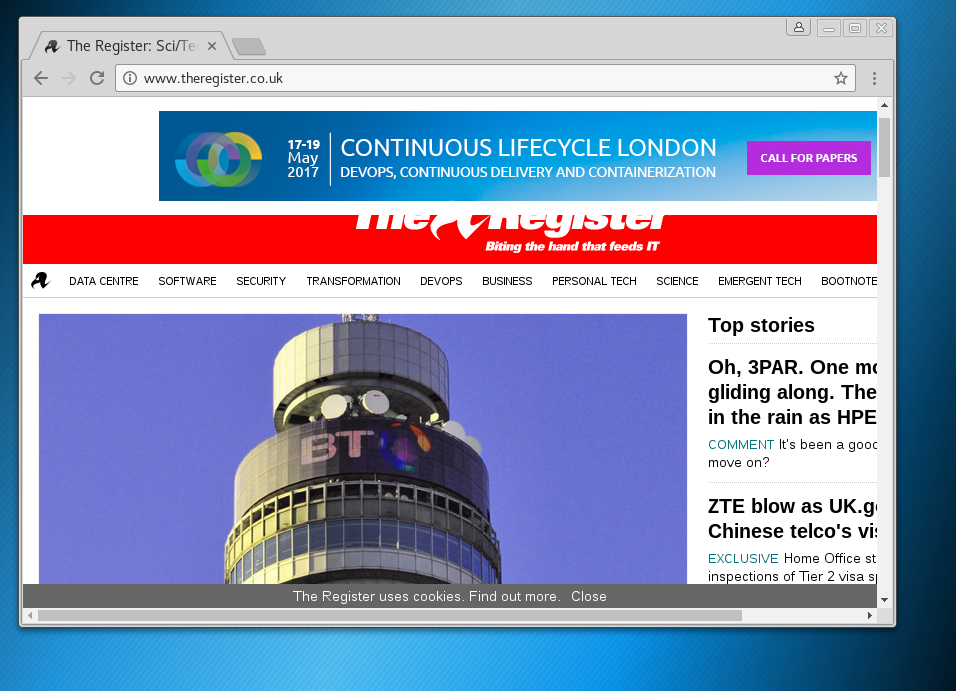The image size is (956, 691).
Task: Bookmark this page with the star icon
Action: pos(841,78)
